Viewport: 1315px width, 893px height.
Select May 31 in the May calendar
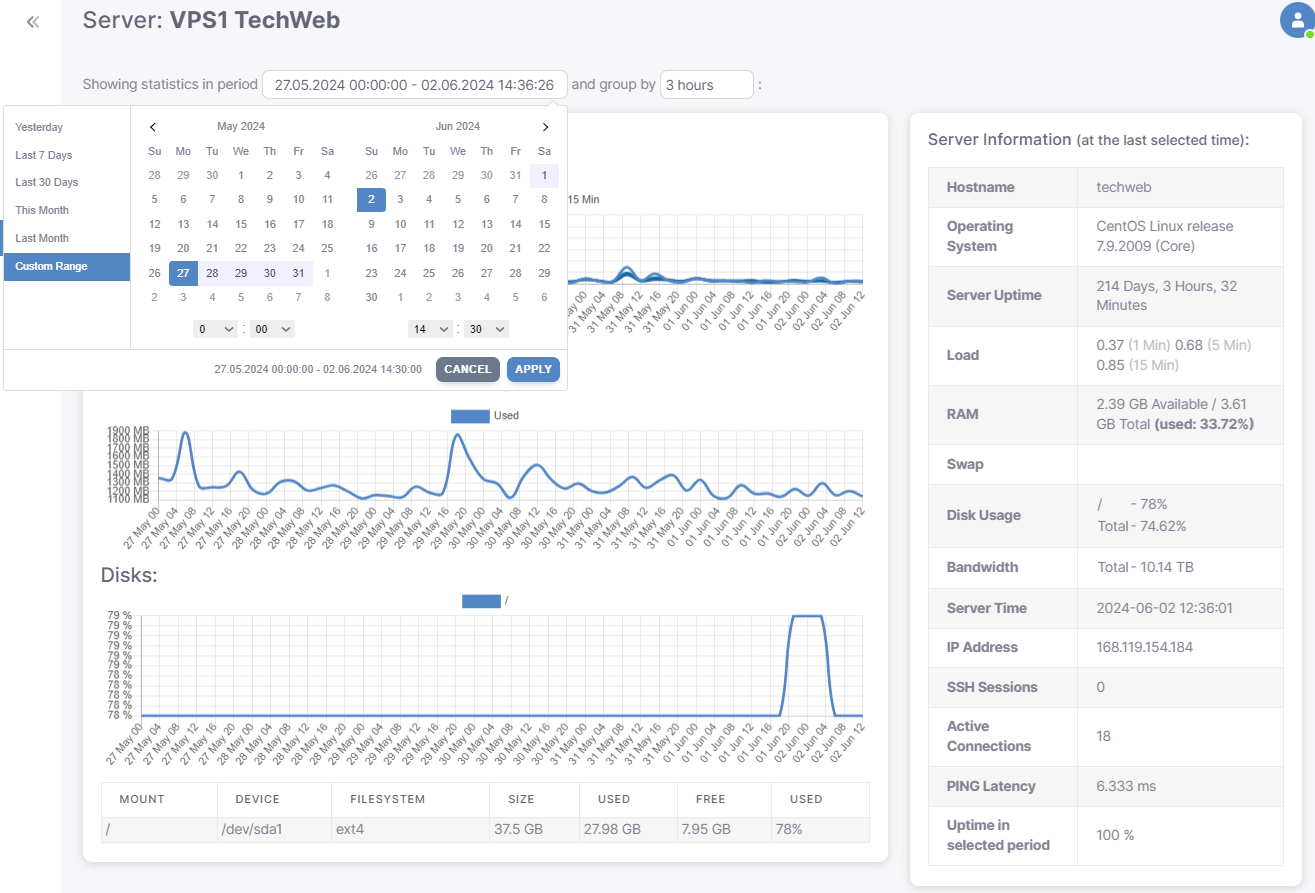[x=298, y=273]
